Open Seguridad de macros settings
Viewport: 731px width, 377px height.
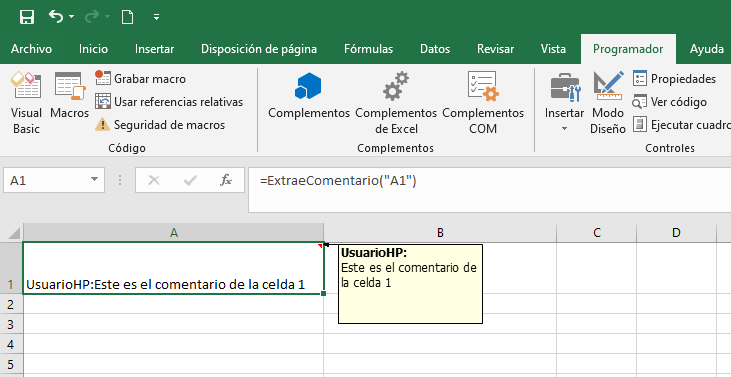click(160, 125)
